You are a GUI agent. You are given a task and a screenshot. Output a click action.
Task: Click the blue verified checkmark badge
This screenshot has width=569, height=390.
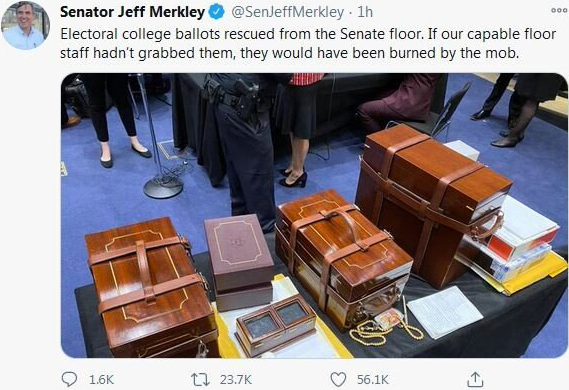point(216,12)
